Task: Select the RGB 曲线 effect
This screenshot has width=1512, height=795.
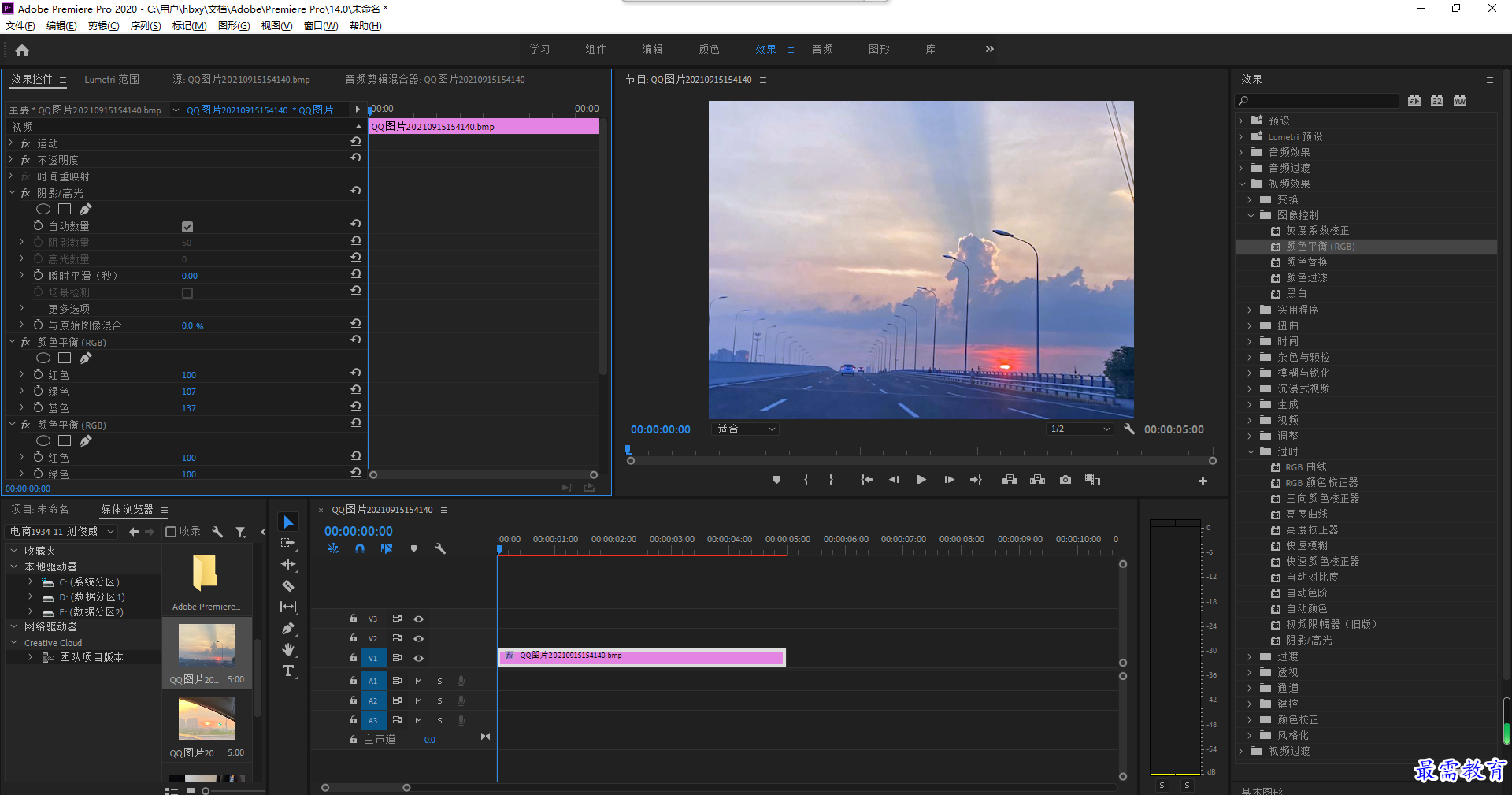Action: pos(1306,467)
